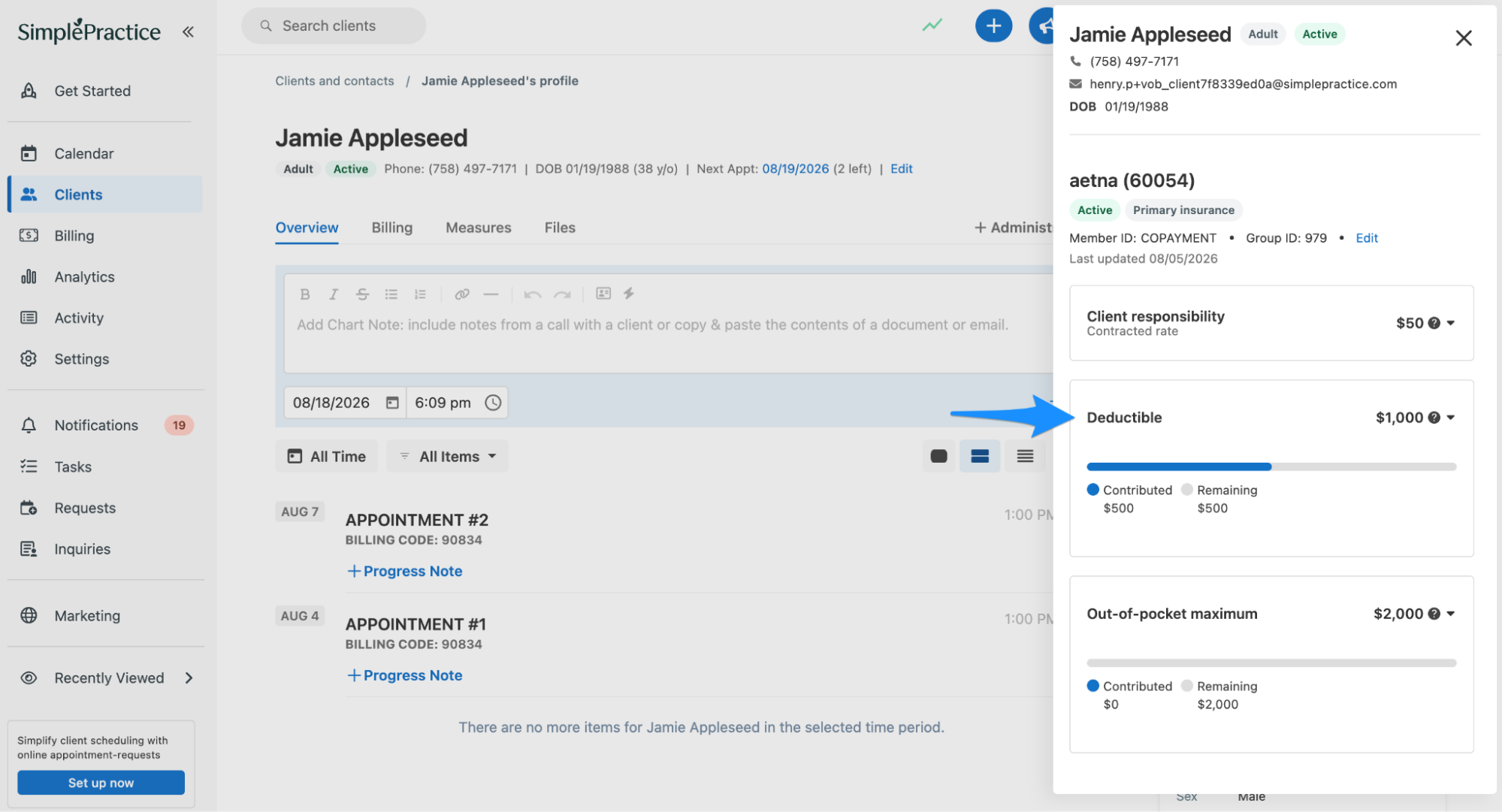Click the info icon next to $1,000 deductible

tap(1434, 418)
